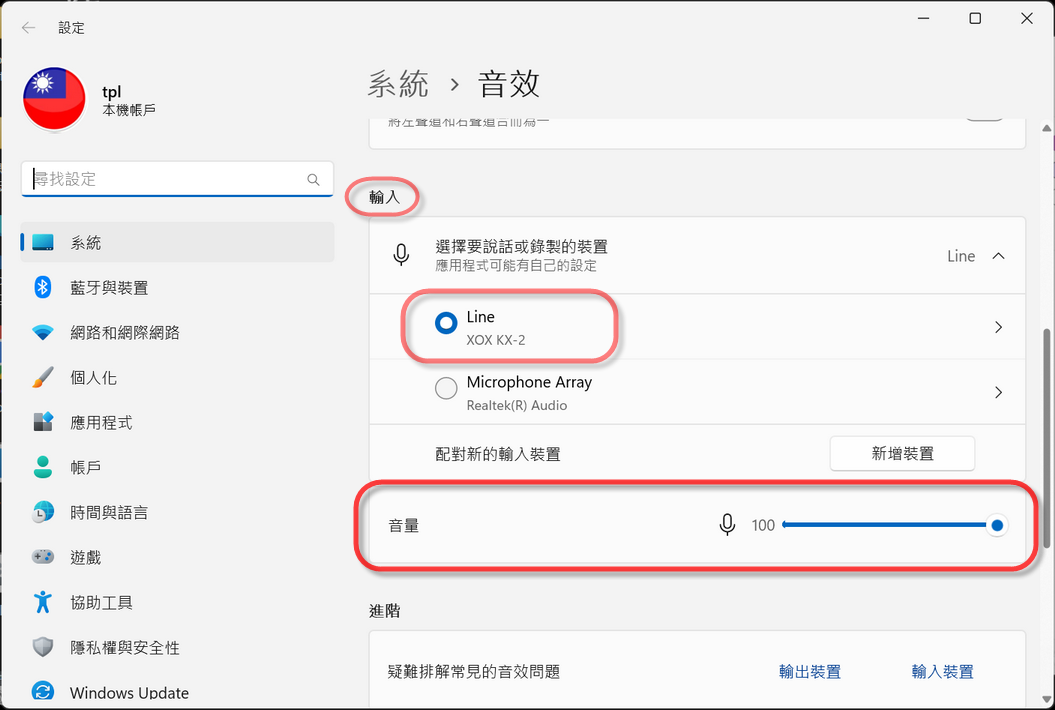Open 個人化 paintbrush icon
Image resolution: width=1055 pixels, height=710 pixels.
point(43,378)
